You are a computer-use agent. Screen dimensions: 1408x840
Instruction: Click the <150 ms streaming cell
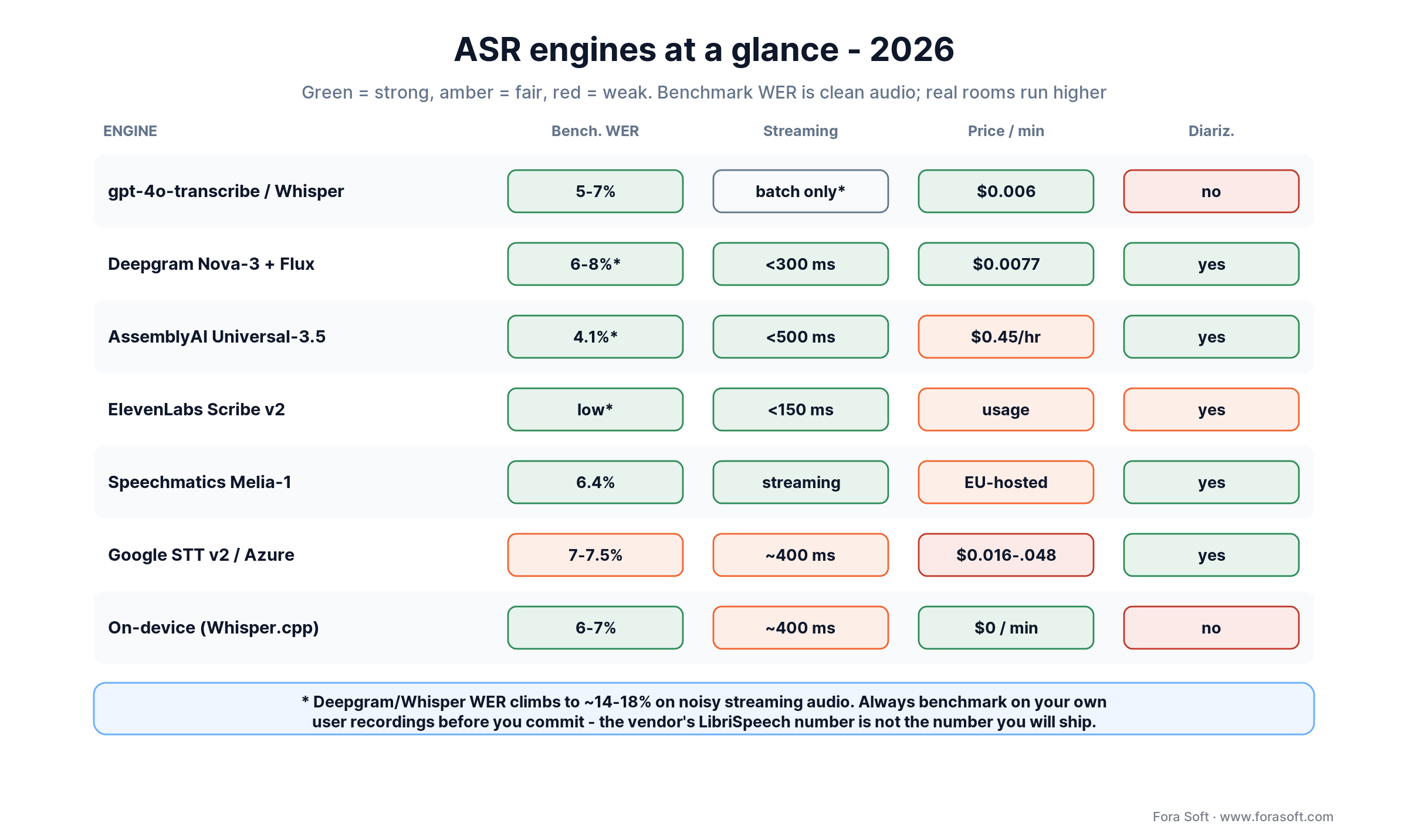[801, 409]
